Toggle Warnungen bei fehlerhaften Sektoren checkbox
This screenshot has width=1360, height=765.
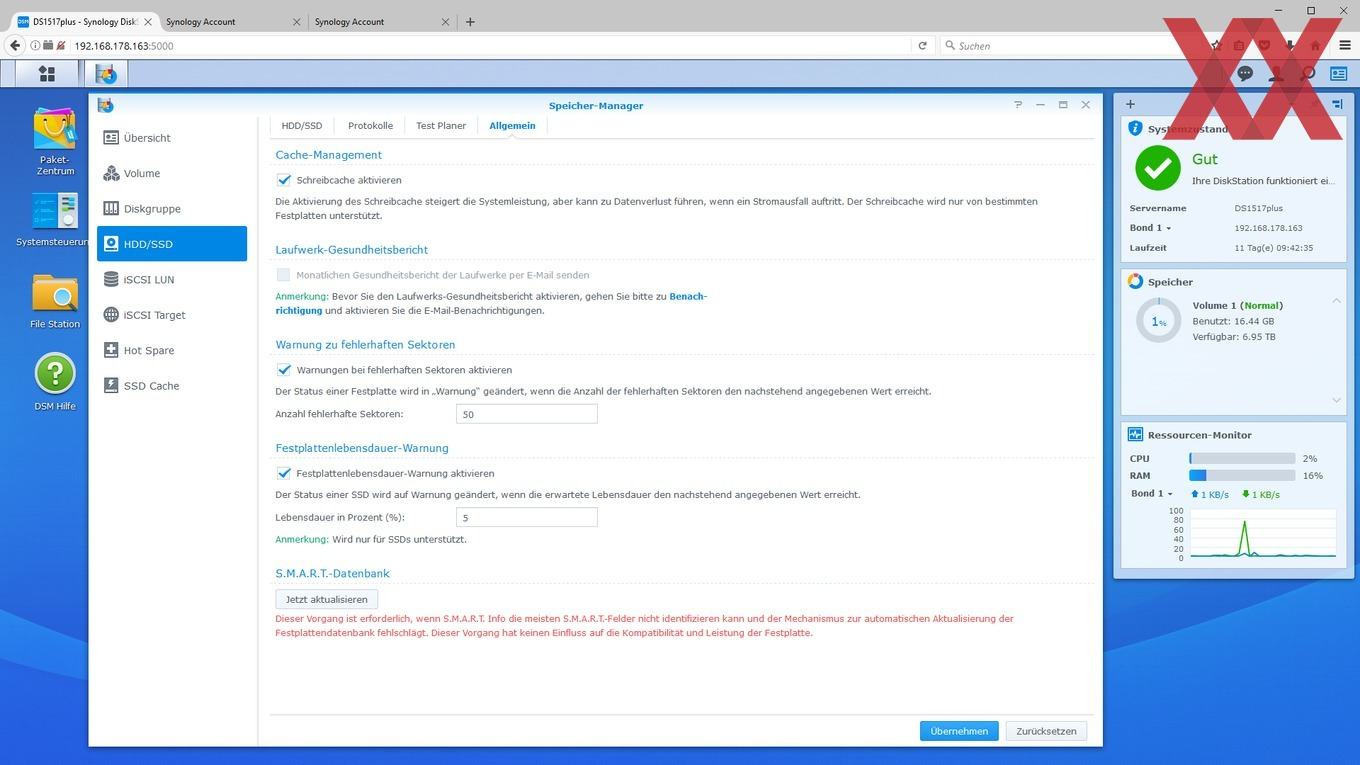(284, 370)
